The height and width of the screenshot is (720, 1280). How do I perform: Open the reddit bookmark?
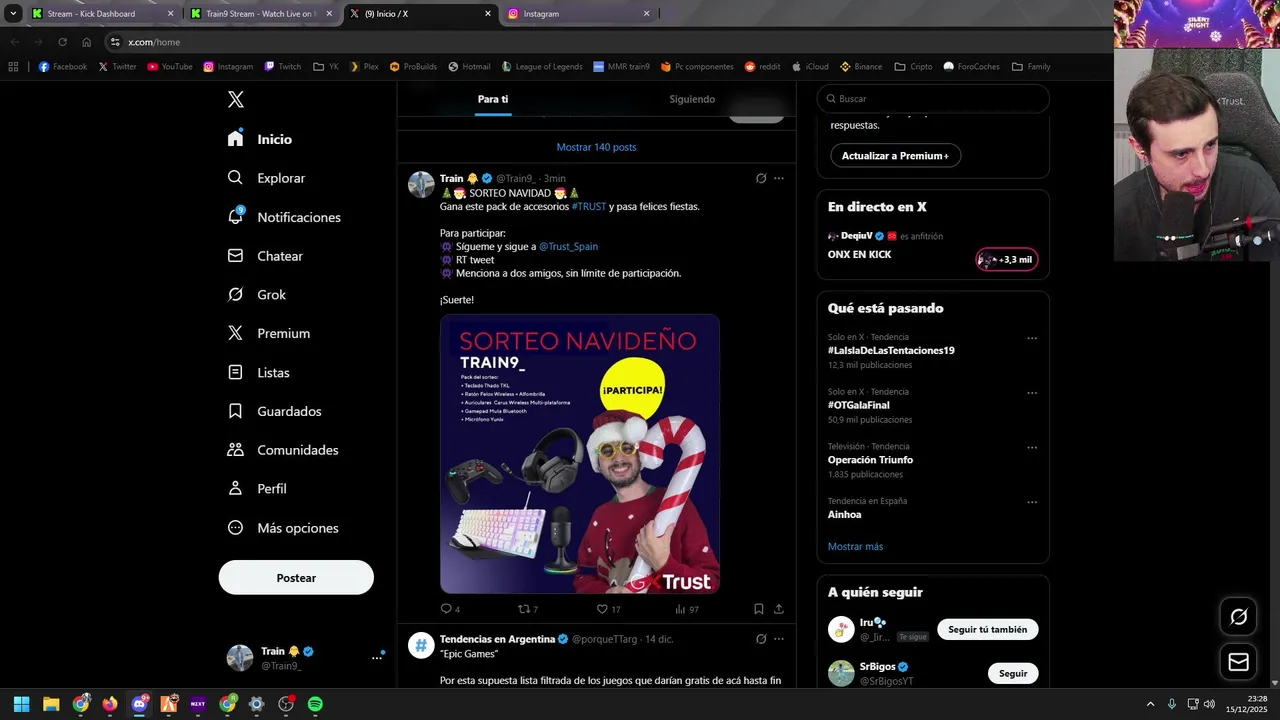pyautogui.click(x=762, y=67)
